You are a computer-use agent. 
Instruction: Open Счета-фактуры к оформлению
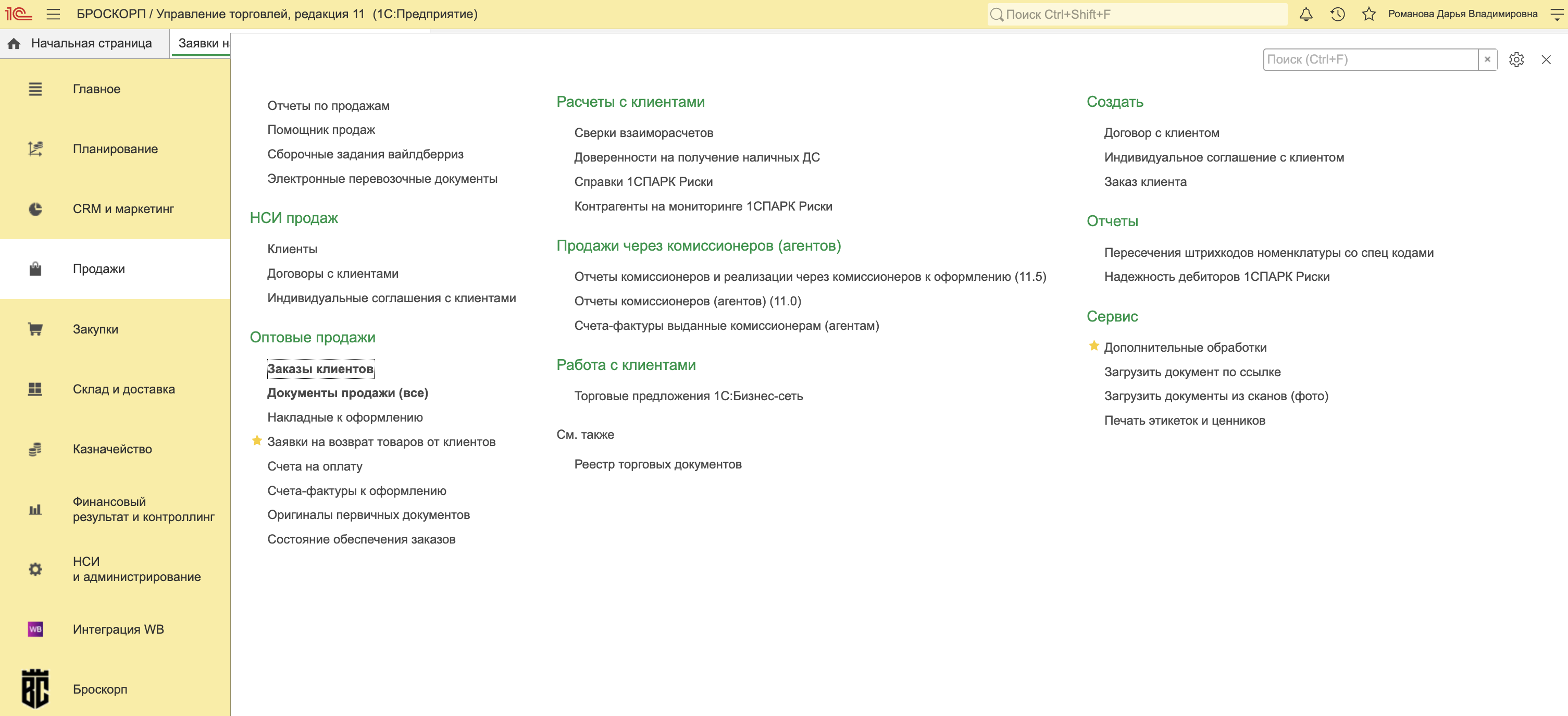pyautogui.click(x=357, y=491)
